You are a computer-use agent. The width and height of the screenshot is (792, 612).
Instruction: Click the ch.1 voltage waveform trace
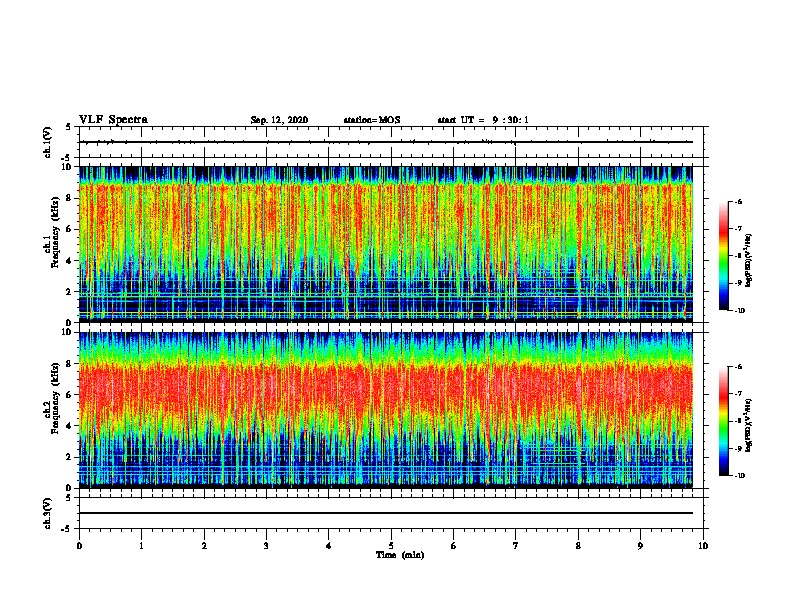[x=386, y=142]
